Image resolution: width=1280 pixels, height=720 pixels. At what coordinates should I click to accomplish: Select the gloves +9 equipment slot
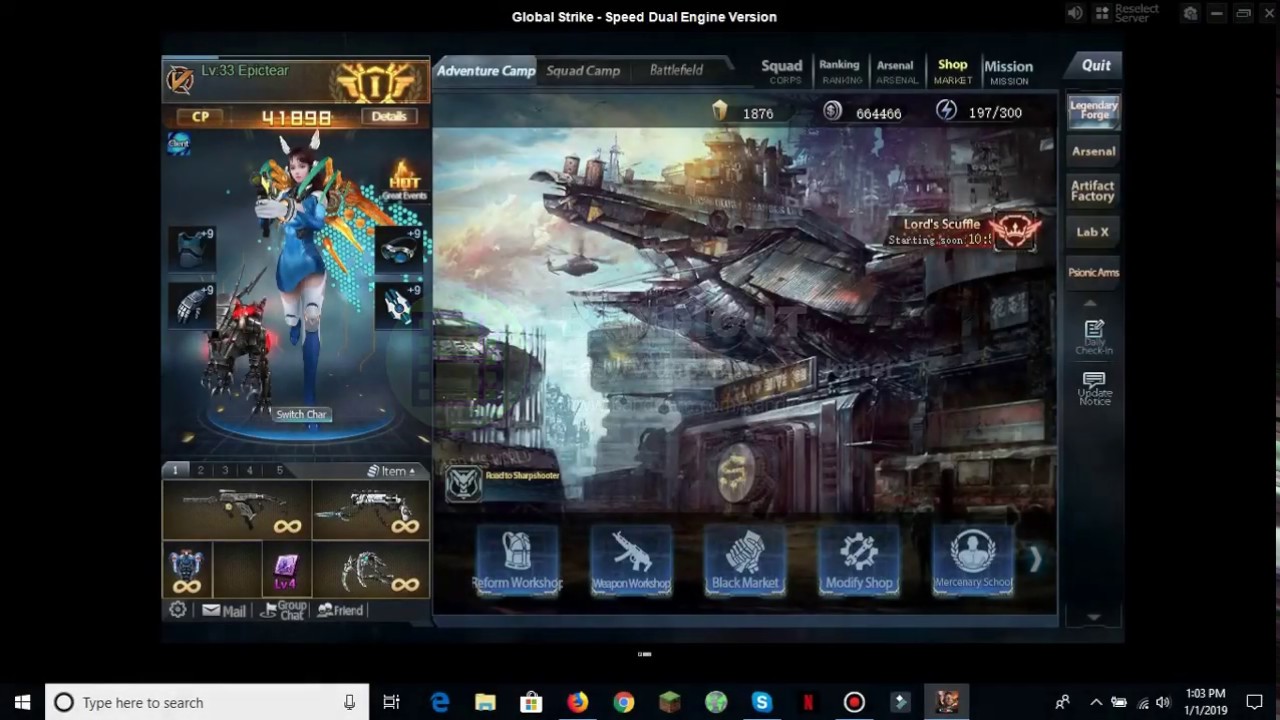tap(191, 305)
